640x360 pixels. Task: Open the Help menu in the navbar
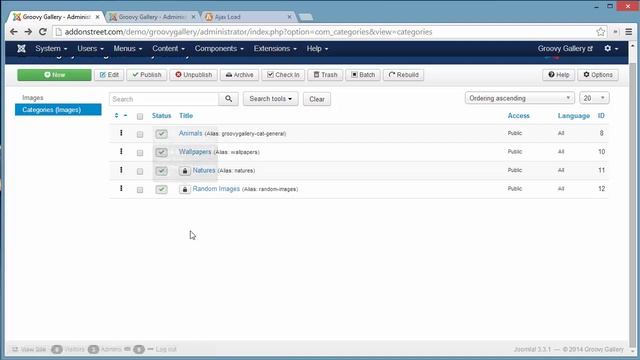pyautogui.click(x=317, y=49)
